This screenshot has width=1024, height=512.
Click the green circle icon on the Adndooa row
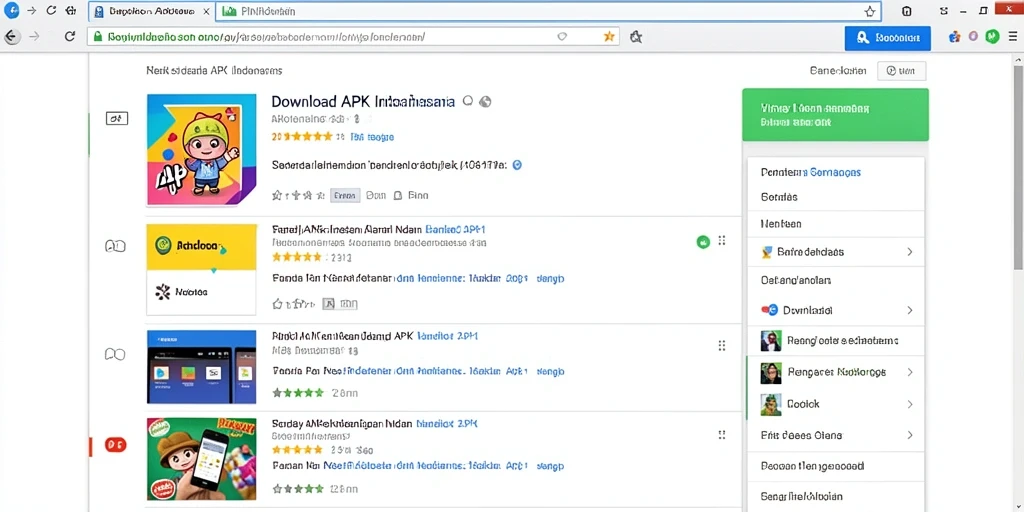pos(703,242)
